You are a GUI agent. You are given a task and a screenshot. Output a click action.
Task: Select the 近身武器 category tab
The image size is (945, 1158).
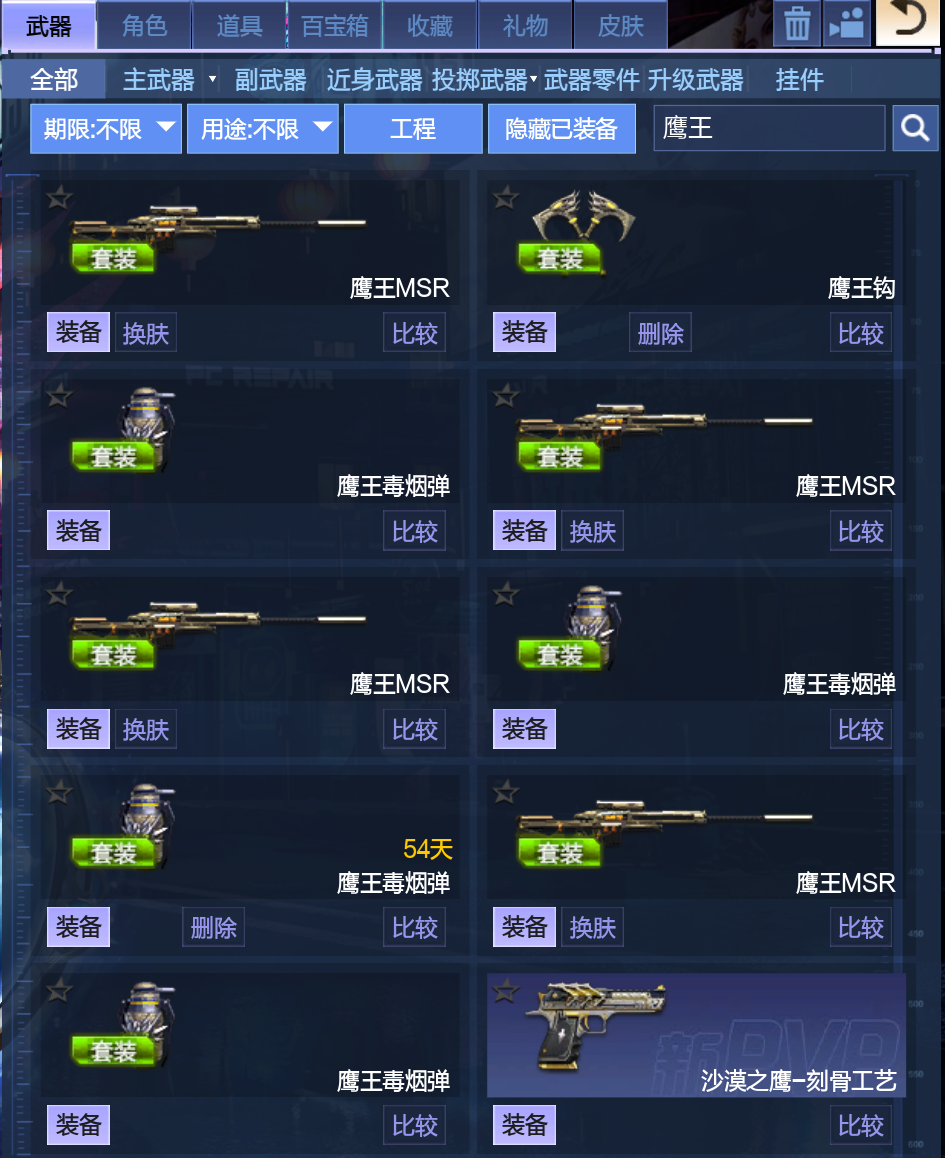click(374, 80)
